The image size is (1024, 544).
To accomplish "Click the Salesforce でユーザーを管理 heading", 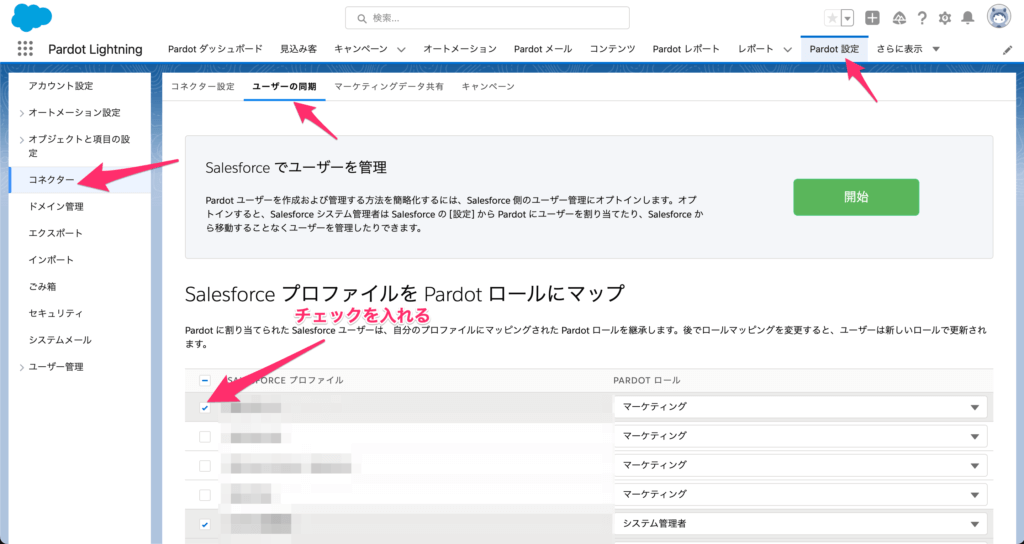I will click(296, 168).
